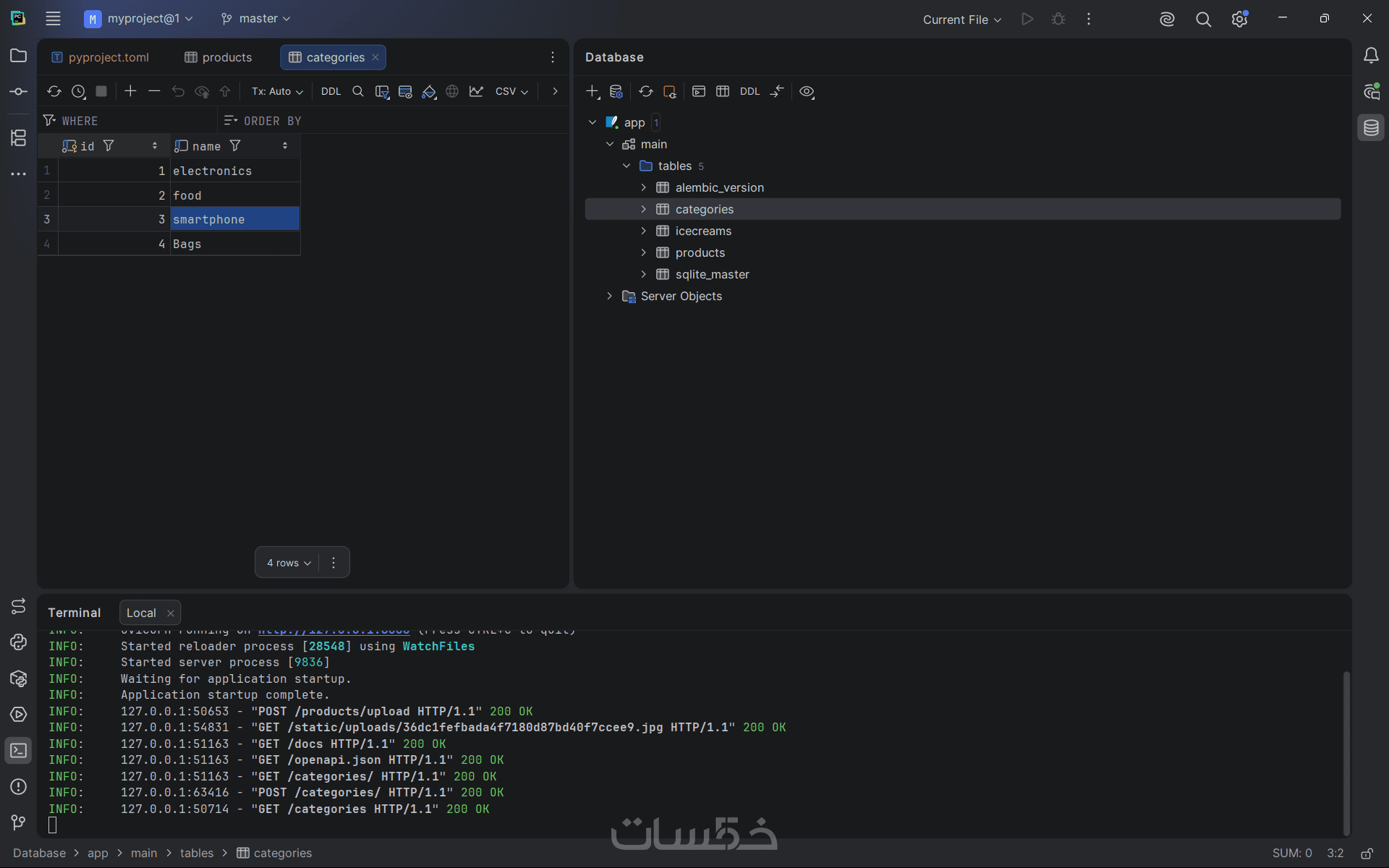Open the main hamburger menu
The width and height of the screenshot is (1389, 868).
pos(53,19)
